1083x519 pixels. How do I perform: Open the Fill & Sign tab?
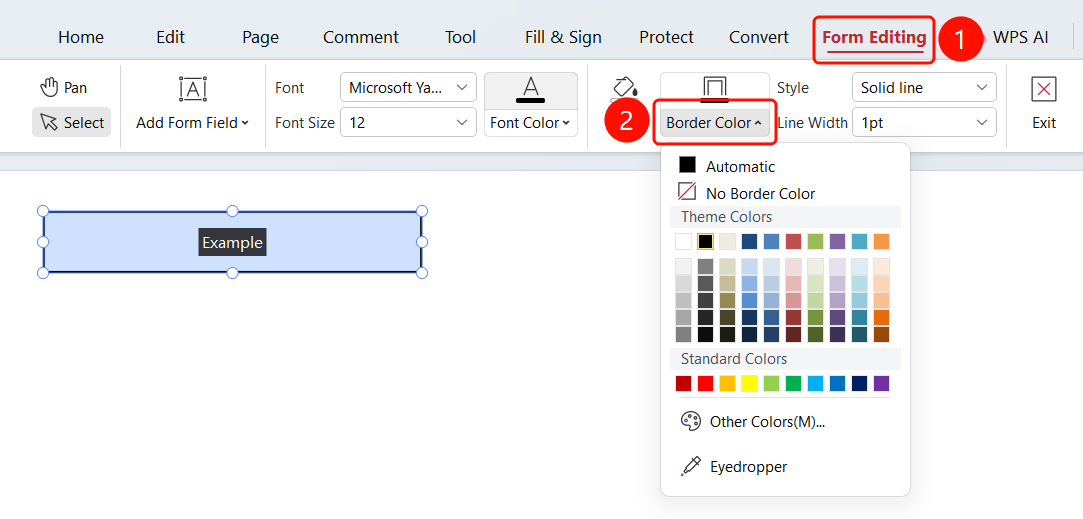click(x=563, y=37)
